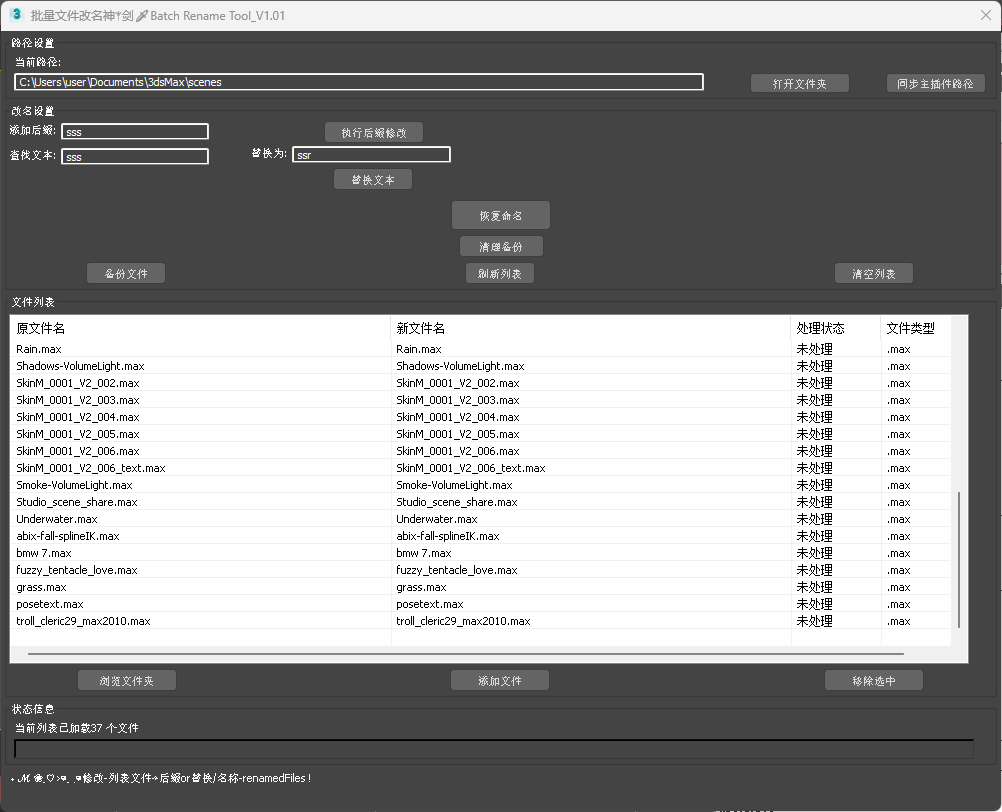This screenshot has height=812, width=1002.
Task: Click the 恢复命名 button
Action: [x=500, y=216]
